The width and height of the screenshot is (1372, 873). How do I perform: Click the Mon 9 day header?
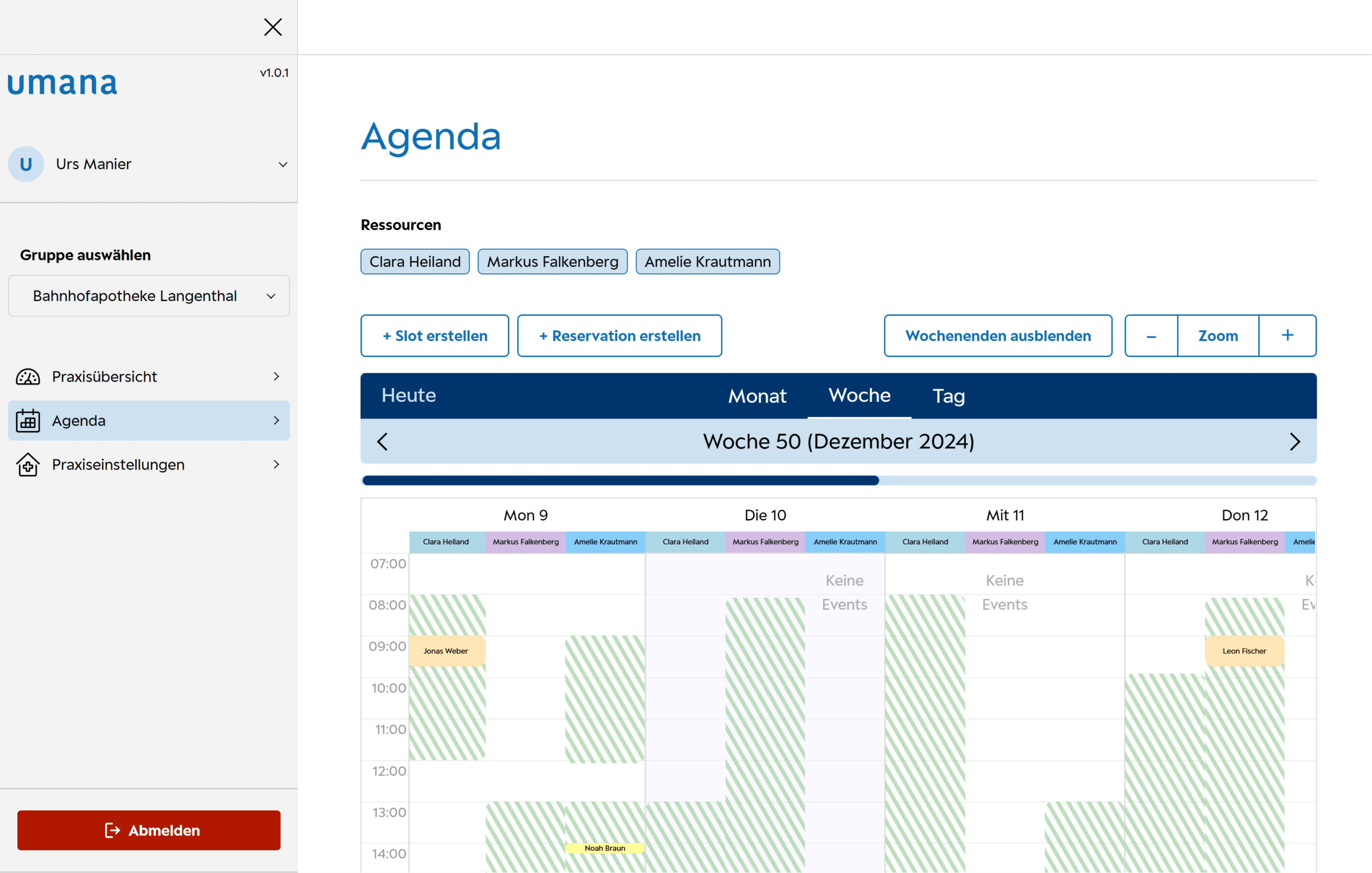tap(525, 515)
